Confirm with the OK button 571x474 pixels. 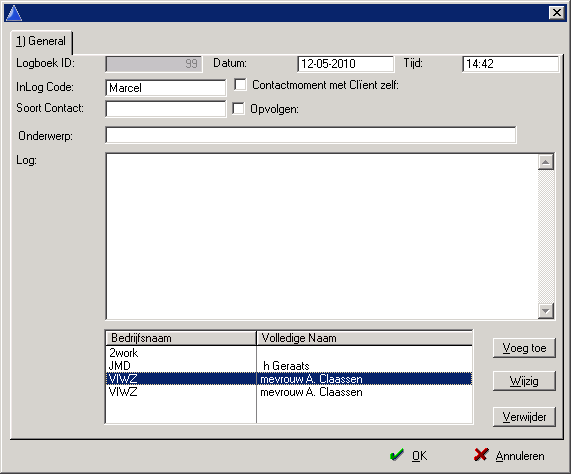tap(409, 455)
